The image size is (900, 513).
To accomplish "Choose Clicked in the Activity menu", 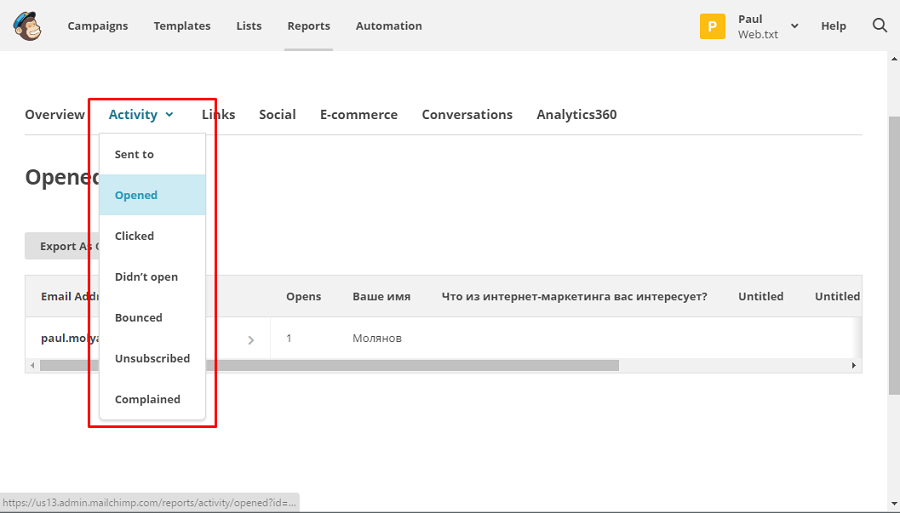I will pyautogui.click(x=152, y=236).
